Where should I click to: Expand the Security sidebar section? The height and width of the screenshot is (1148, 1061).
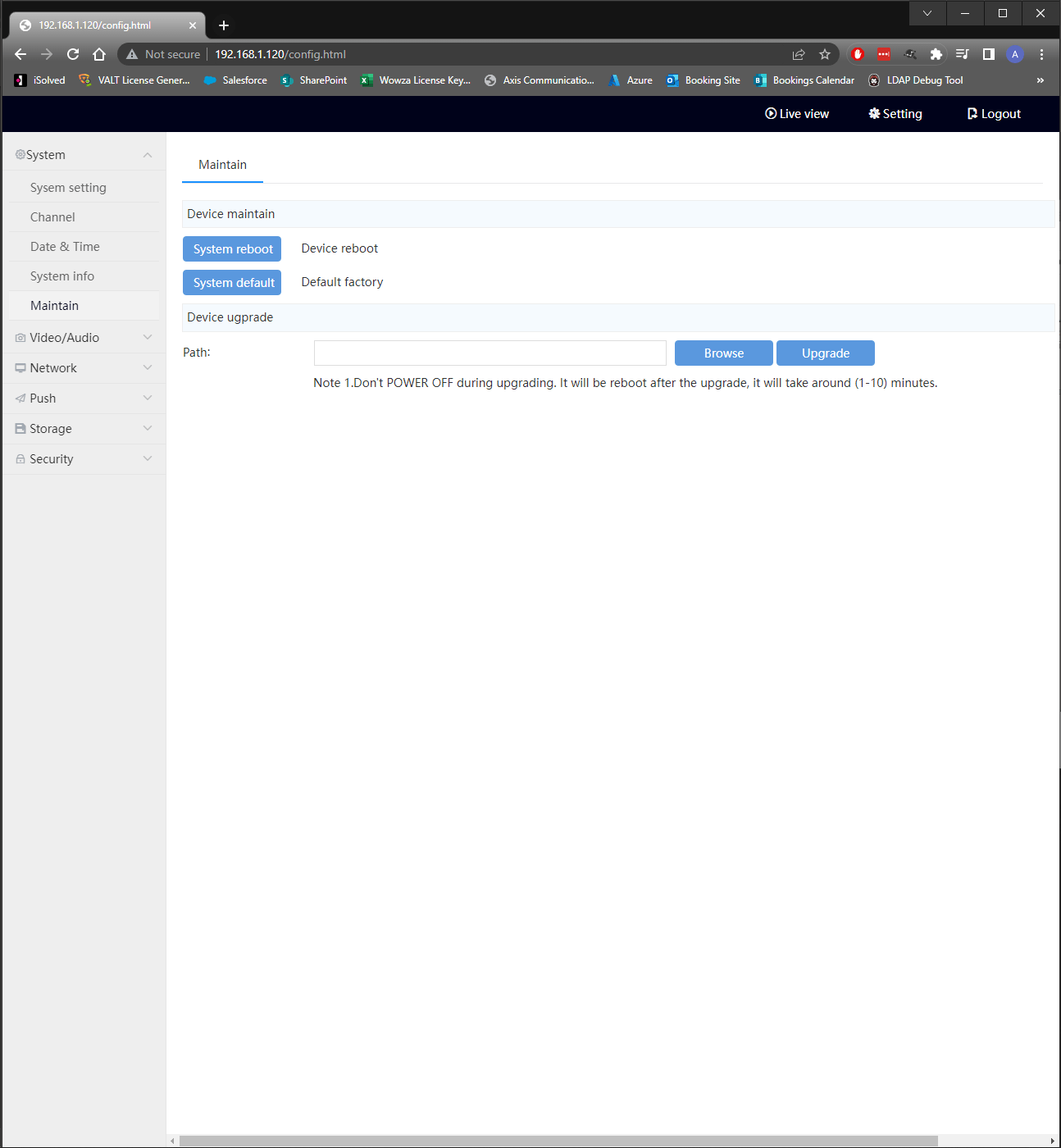coord(84,459)
